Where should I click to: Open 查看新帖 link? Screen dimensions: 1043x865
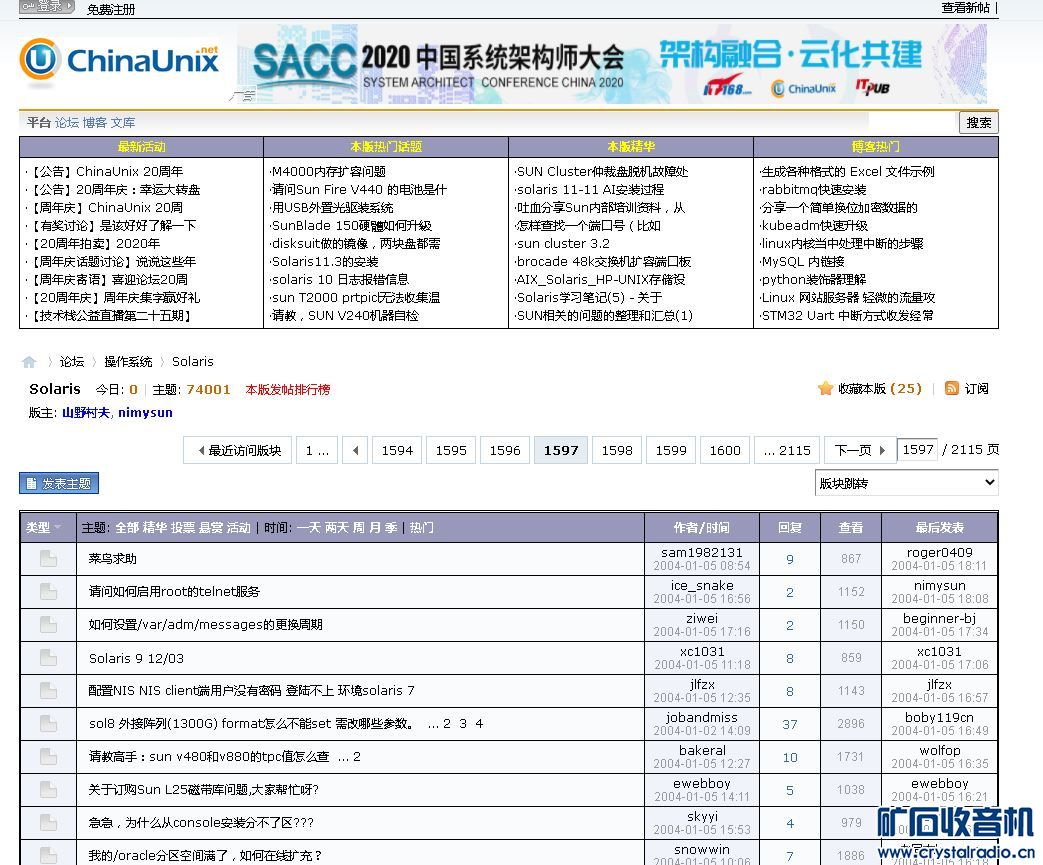coord(966,8)
